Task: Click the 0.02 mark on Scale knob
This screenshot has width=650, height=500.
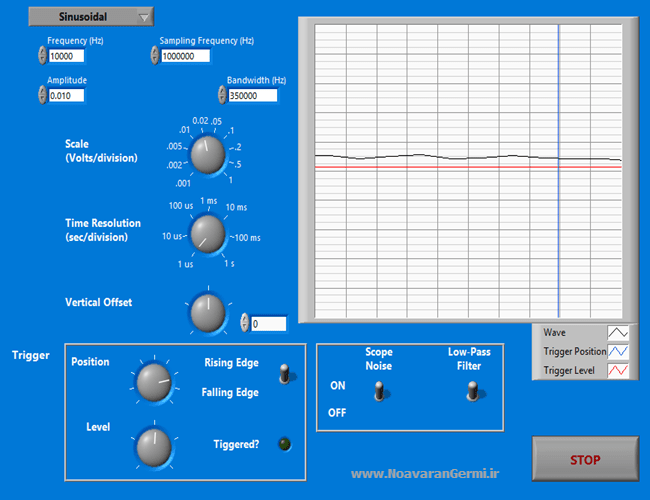Action: point(200,121)
